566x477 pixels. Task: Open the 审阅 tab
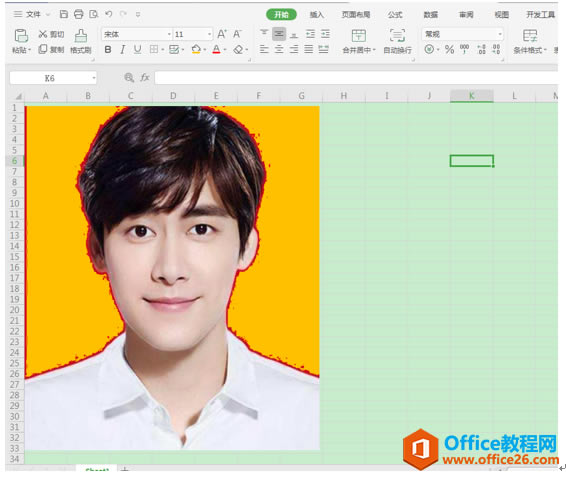point(466,14)
